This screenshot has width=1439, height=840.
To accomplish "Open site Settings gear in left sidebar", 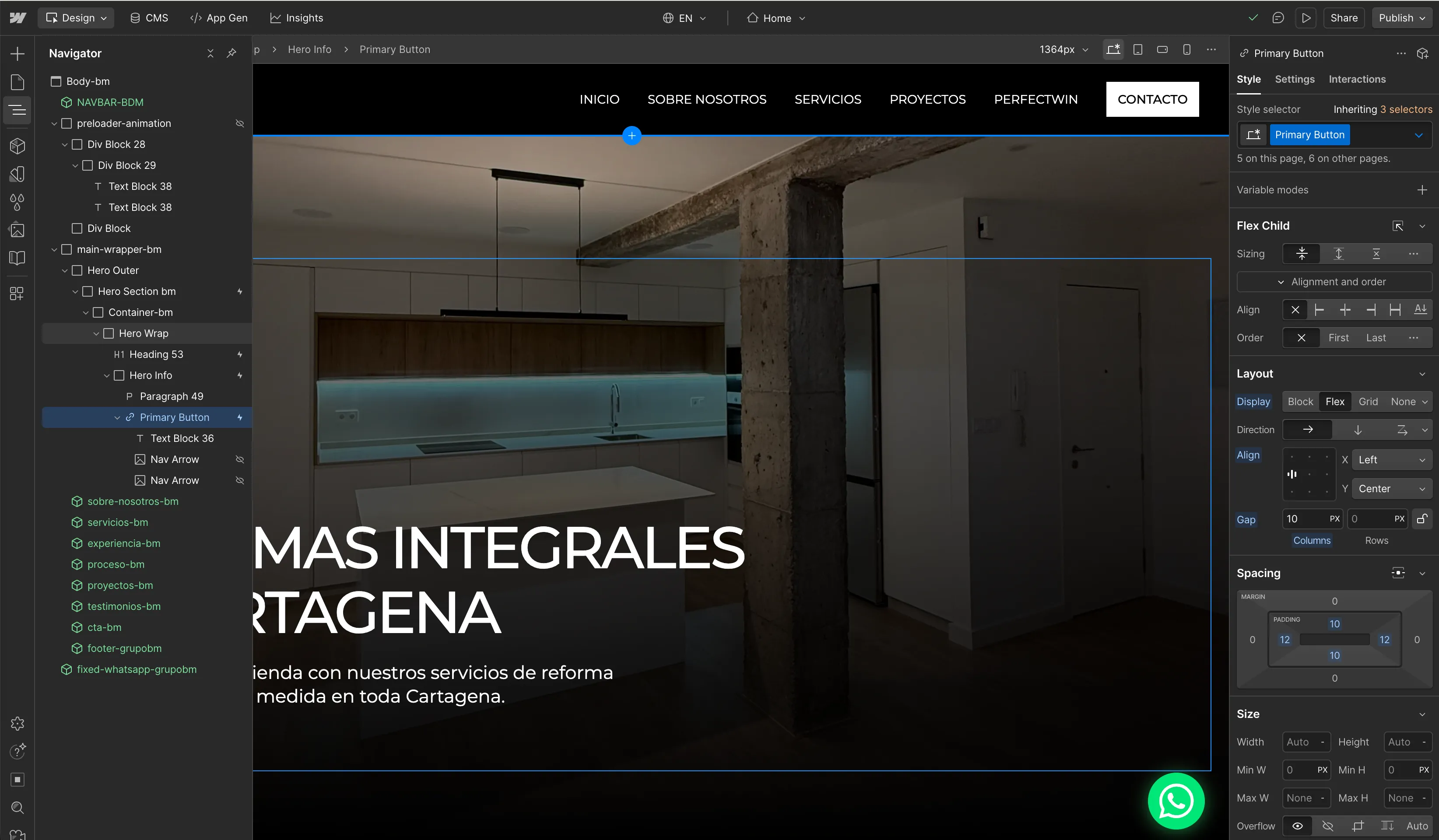I will click(17, 724).
